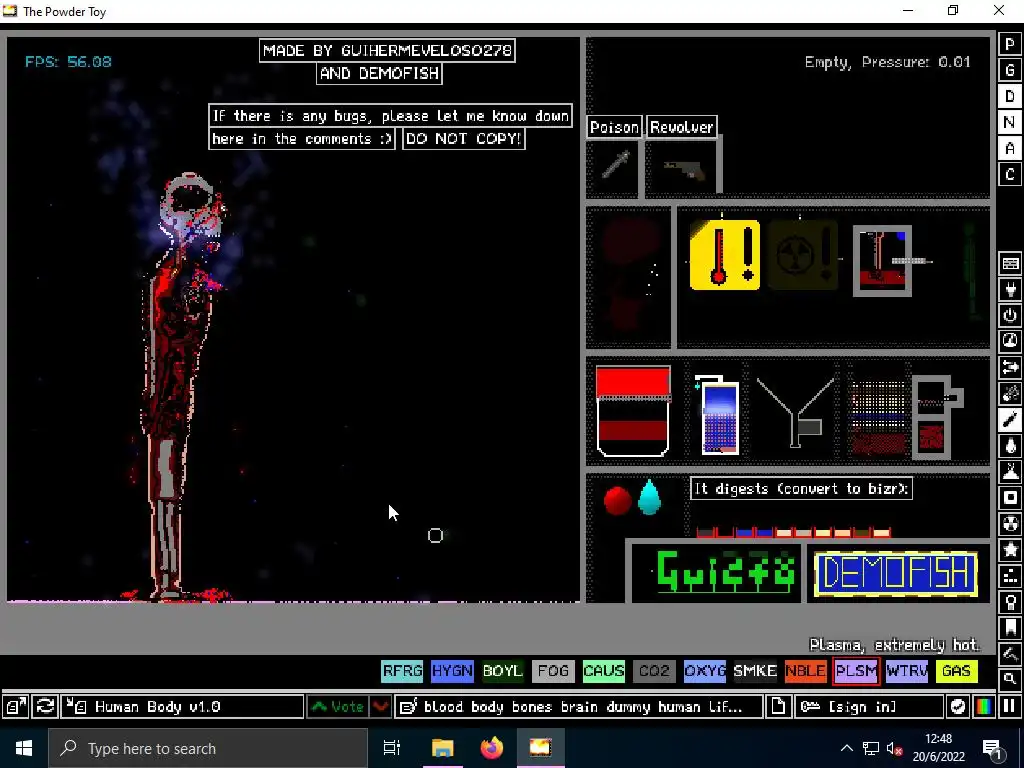Select the SMKE element
Screen dimensions: 1024x768
pos(755,671)
